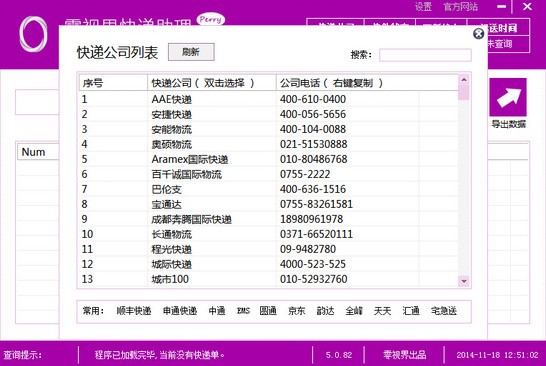Screen dimensions: 546x366
Task: Open 设置 settings in title bar
Action: pos(423,7)
